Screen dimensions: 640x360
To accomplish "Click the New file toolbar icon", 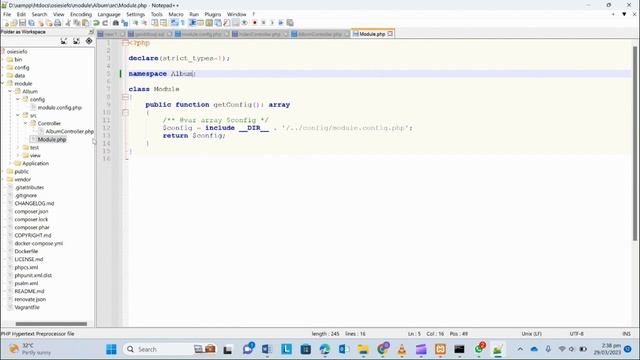I will pyautogui.click(x=6, y=23).
